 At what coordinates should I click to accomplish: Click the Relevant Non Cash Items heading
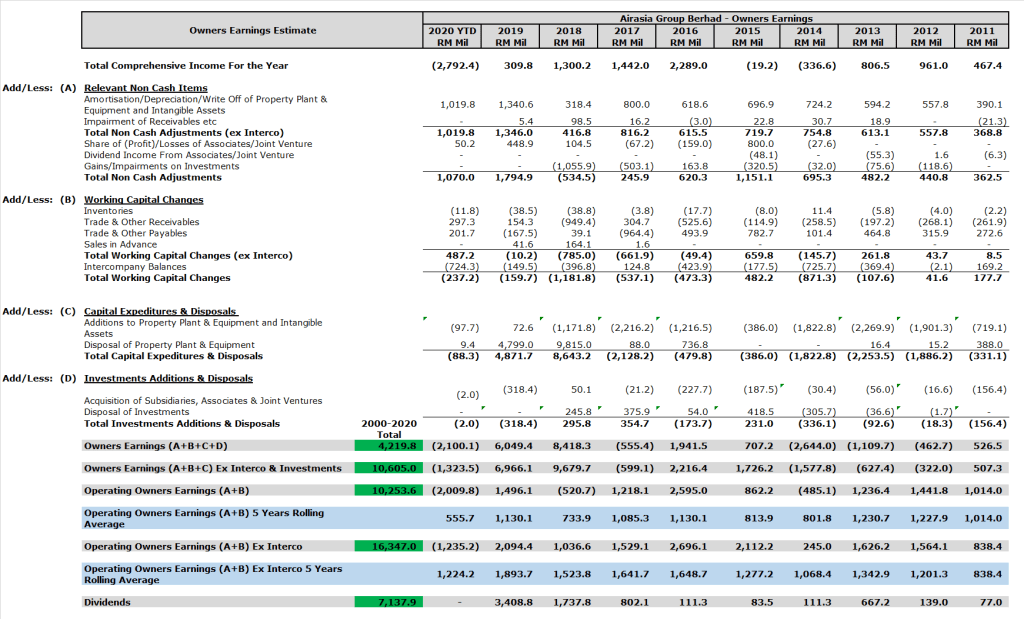coord(146,88)
